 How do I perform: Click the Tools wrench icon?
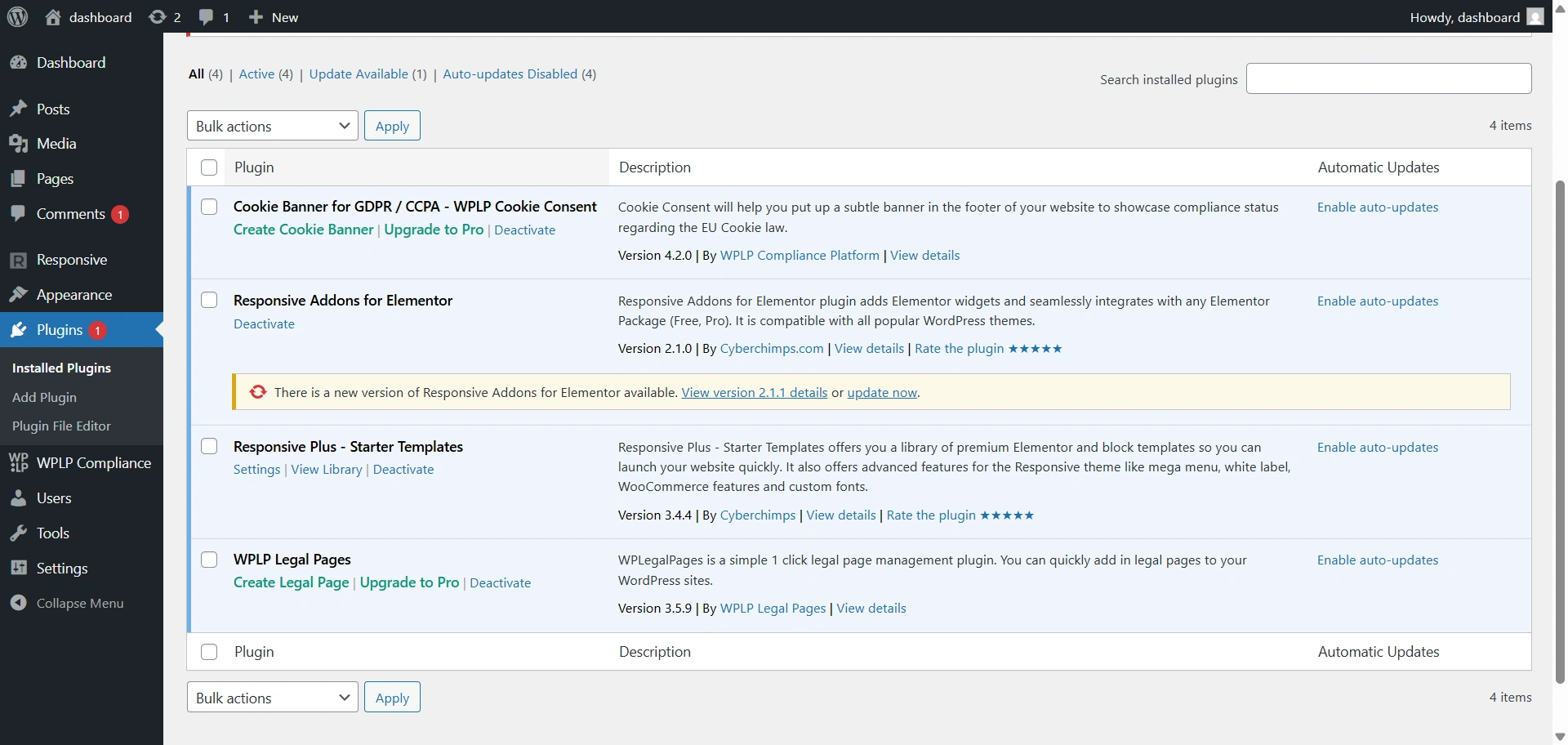[19, 533]
